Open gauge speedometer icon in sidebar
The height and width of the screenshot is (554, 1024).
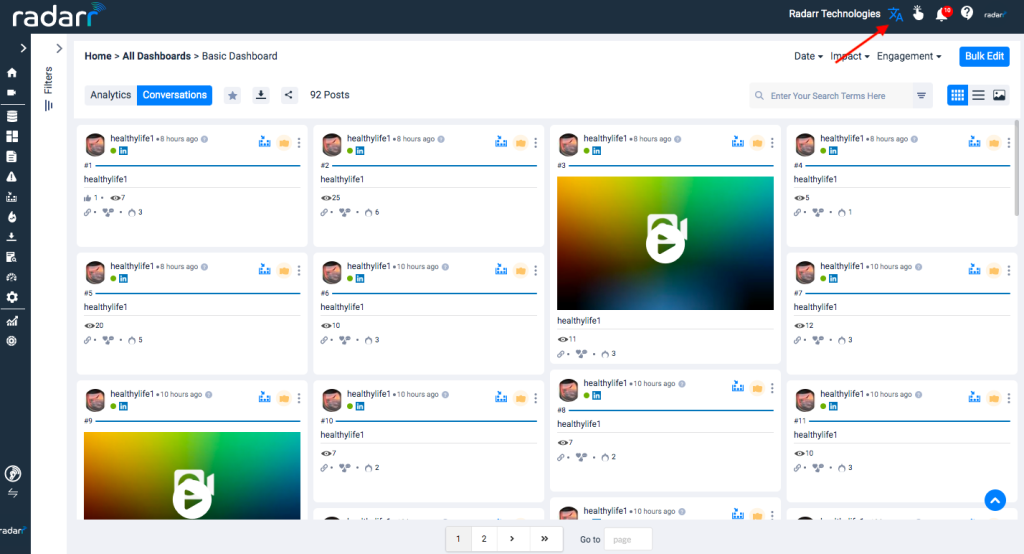click(12, 277)
